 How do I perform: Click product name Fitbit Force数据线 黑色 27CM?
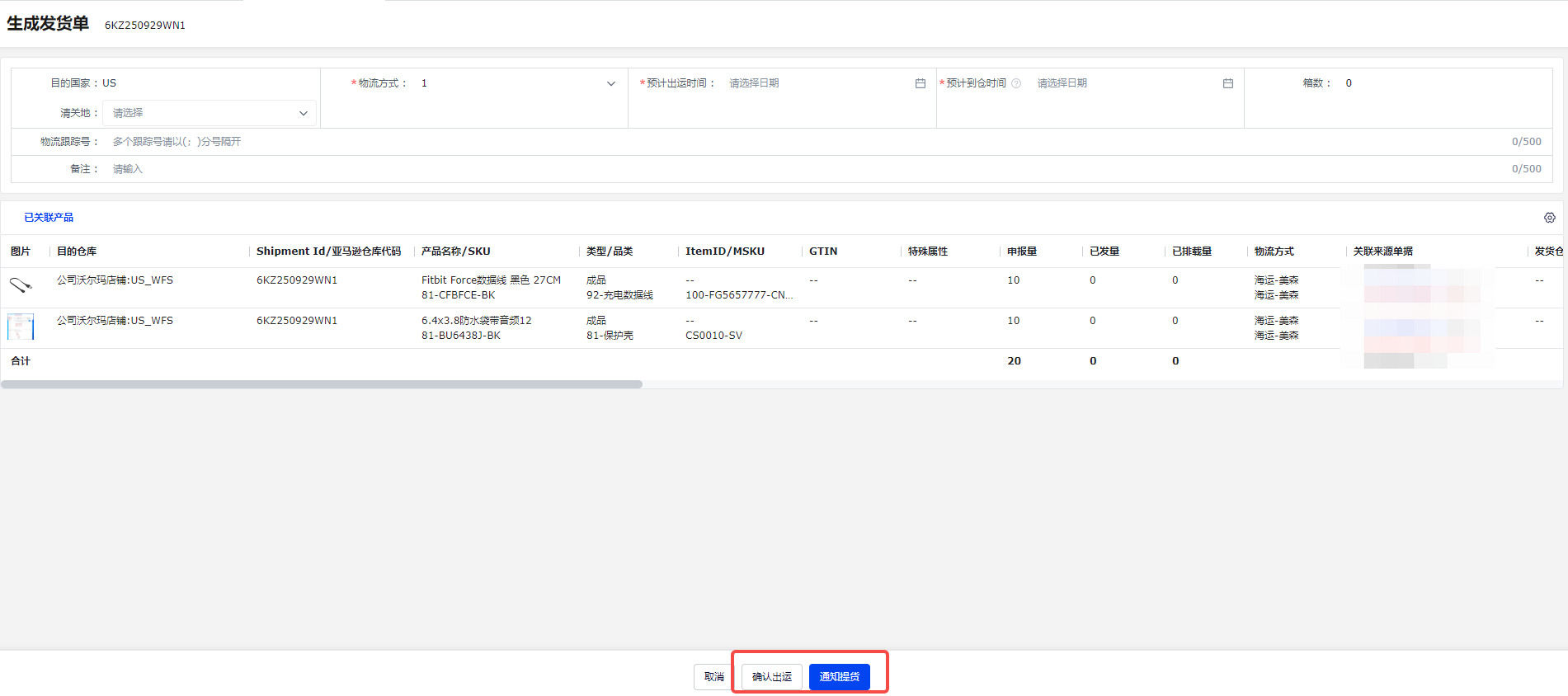(491, 280)
